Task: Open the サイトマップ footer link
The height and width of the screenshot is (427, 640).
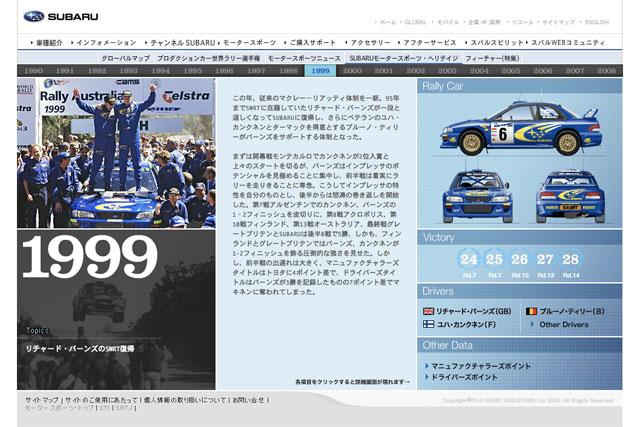Action: 42,399
